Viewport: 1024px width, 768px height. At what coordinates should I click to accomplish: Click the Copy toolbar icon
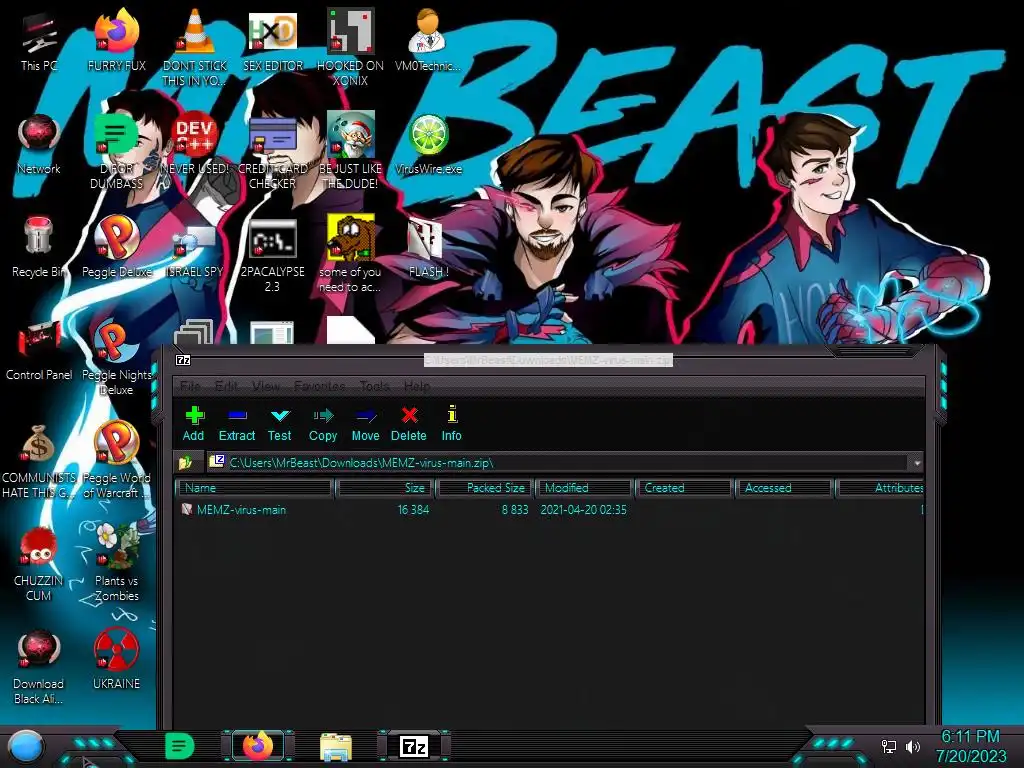point(323,423)
